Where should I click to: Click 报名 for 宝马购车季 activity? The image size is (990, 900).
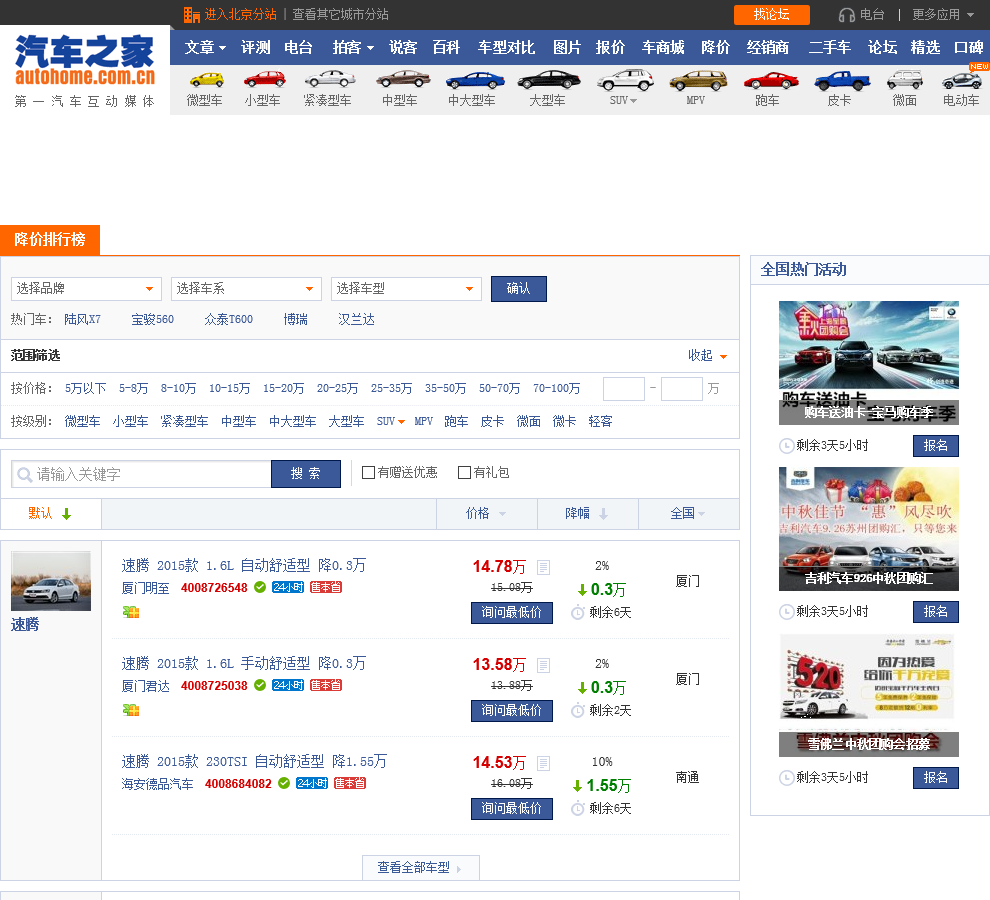point(935,445)
